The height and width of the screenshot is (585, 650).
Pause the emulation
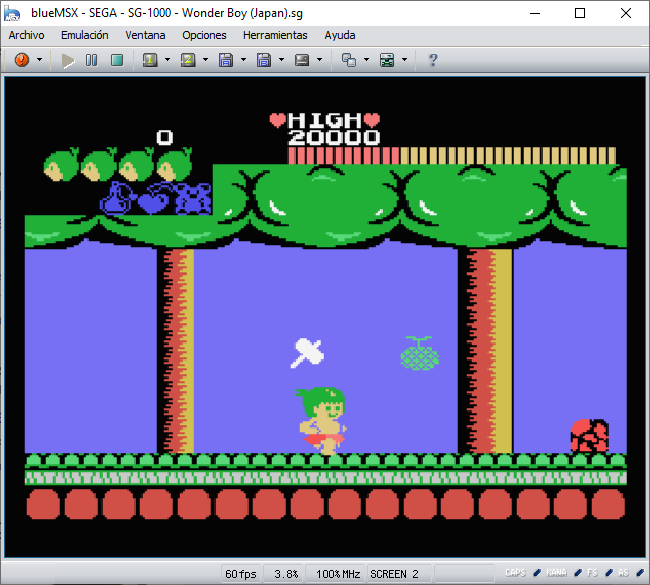[92, 61]
